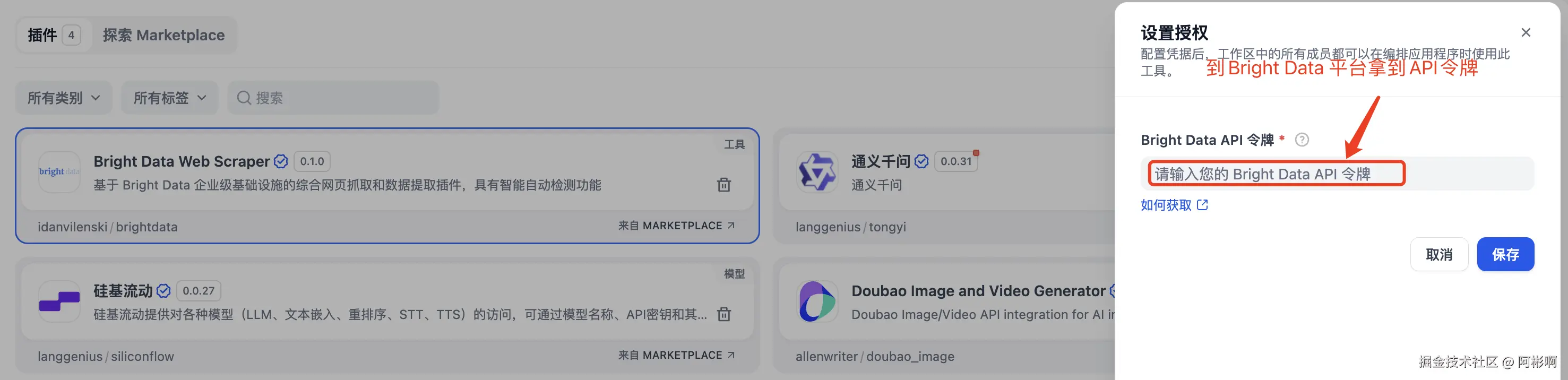
Task: Click the idanvilenski / brightdata label
Action: [x=107, y=227]
